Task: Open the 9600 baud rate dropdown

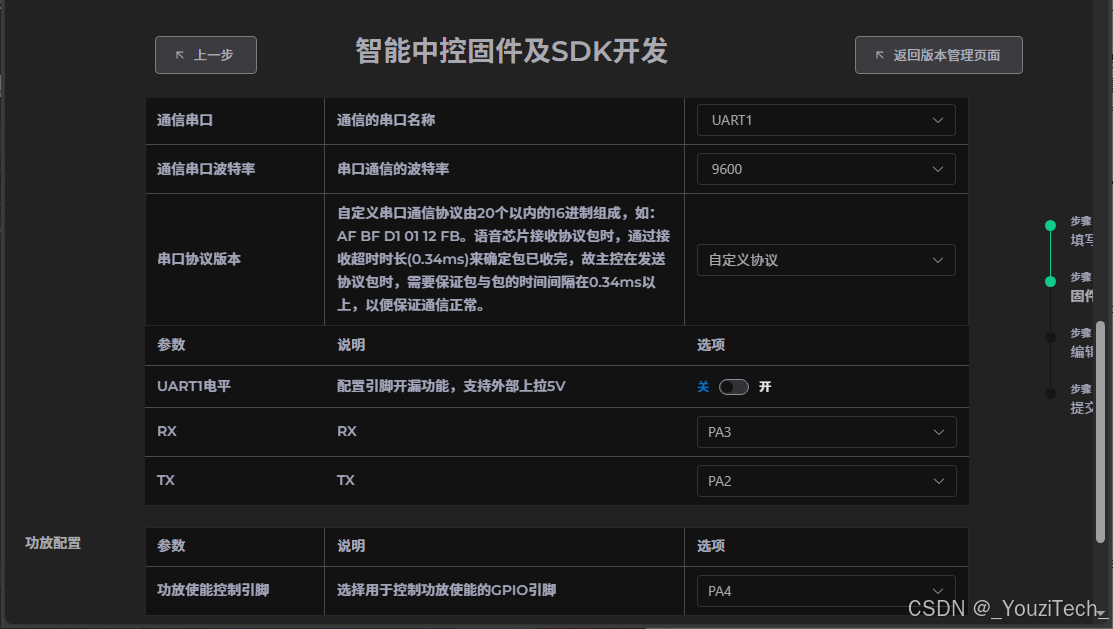Action: click(x=826, y=168)
